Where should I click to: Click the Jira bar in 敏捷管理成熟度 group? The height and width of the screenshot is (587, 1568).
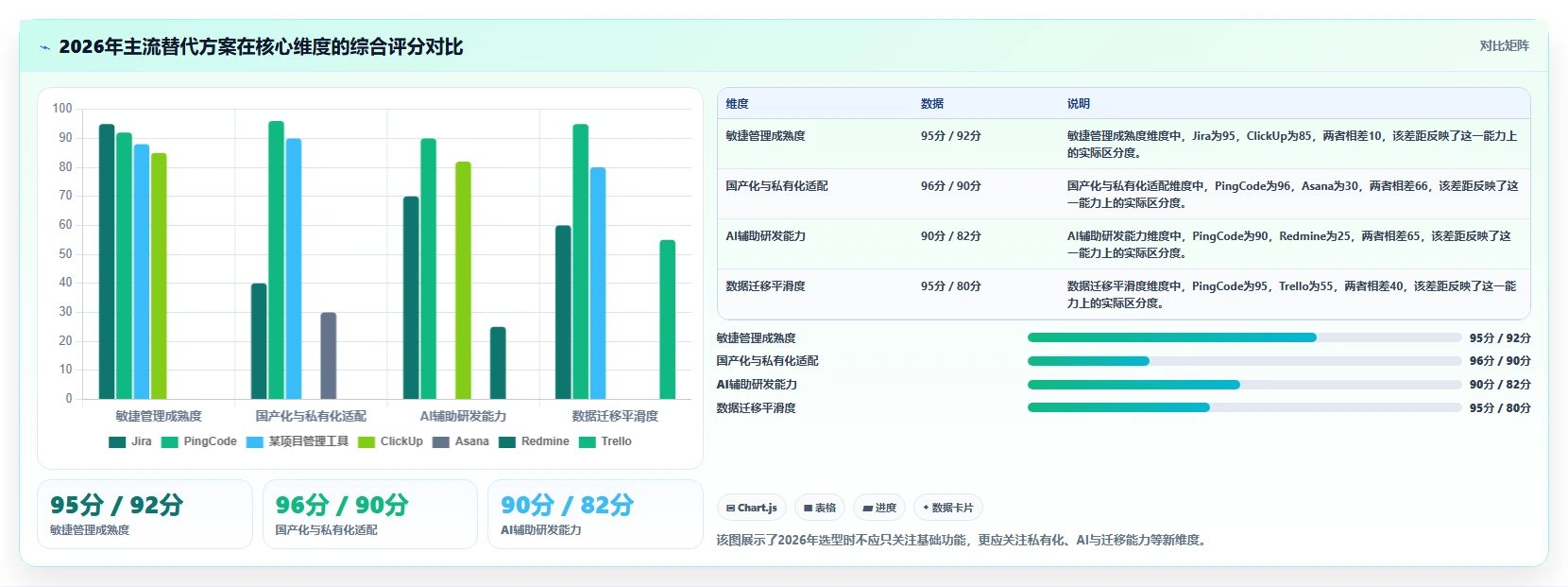coord(107,262)
